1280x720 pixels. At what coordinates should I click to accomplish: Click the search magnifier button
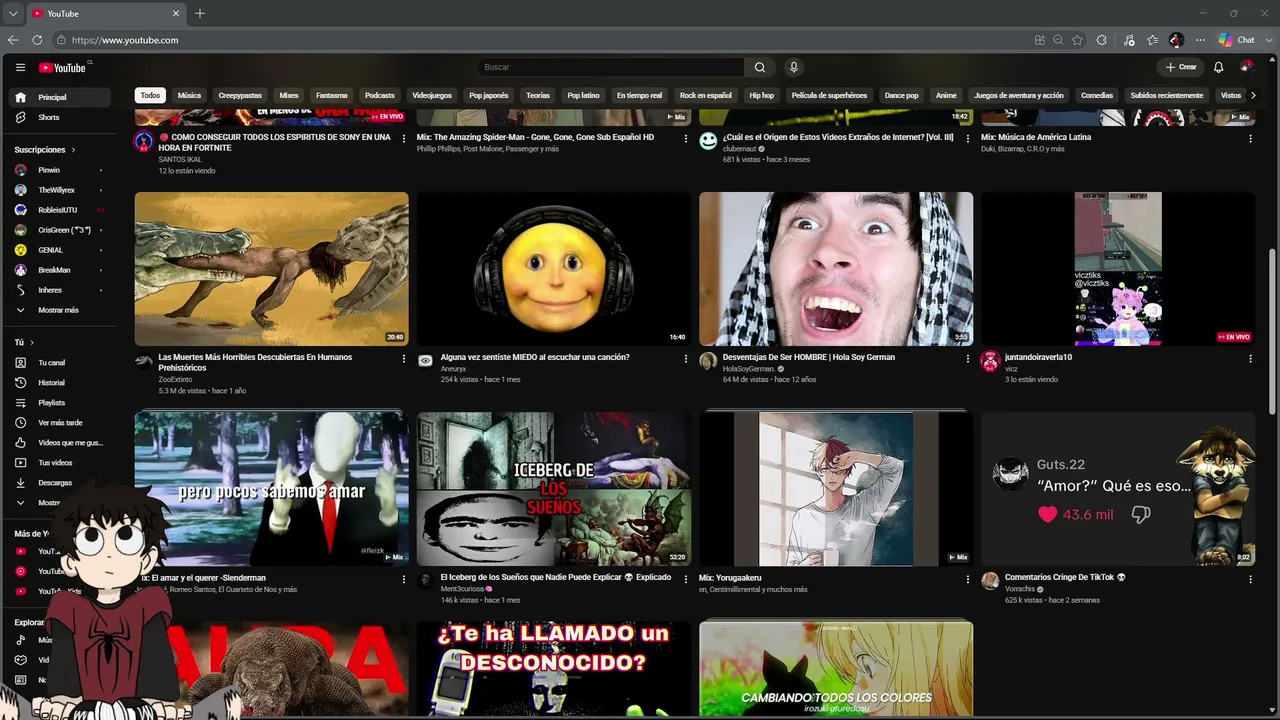[x=760, y=67]
